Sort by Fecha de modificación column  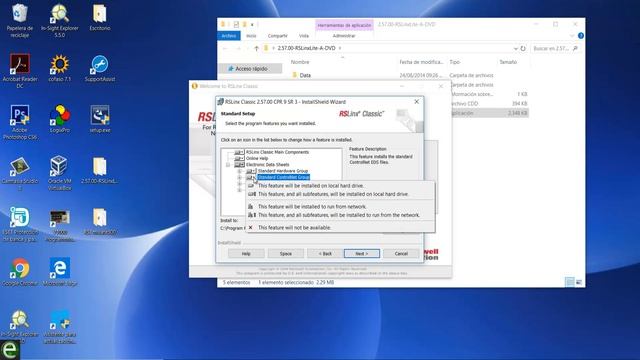coord(421,62)
